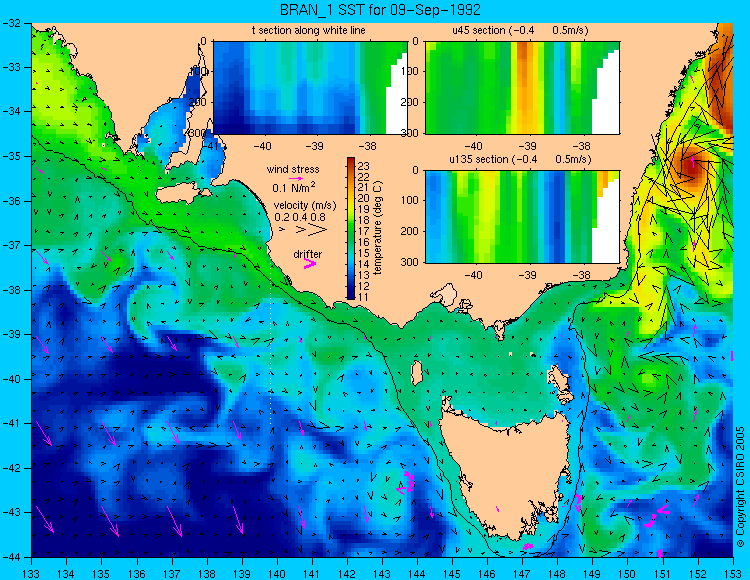750x580 pixels.
Task: Click the '© Copyright CSIRO 2005' text
Action: pyautogui.click(x=740, y=487)
